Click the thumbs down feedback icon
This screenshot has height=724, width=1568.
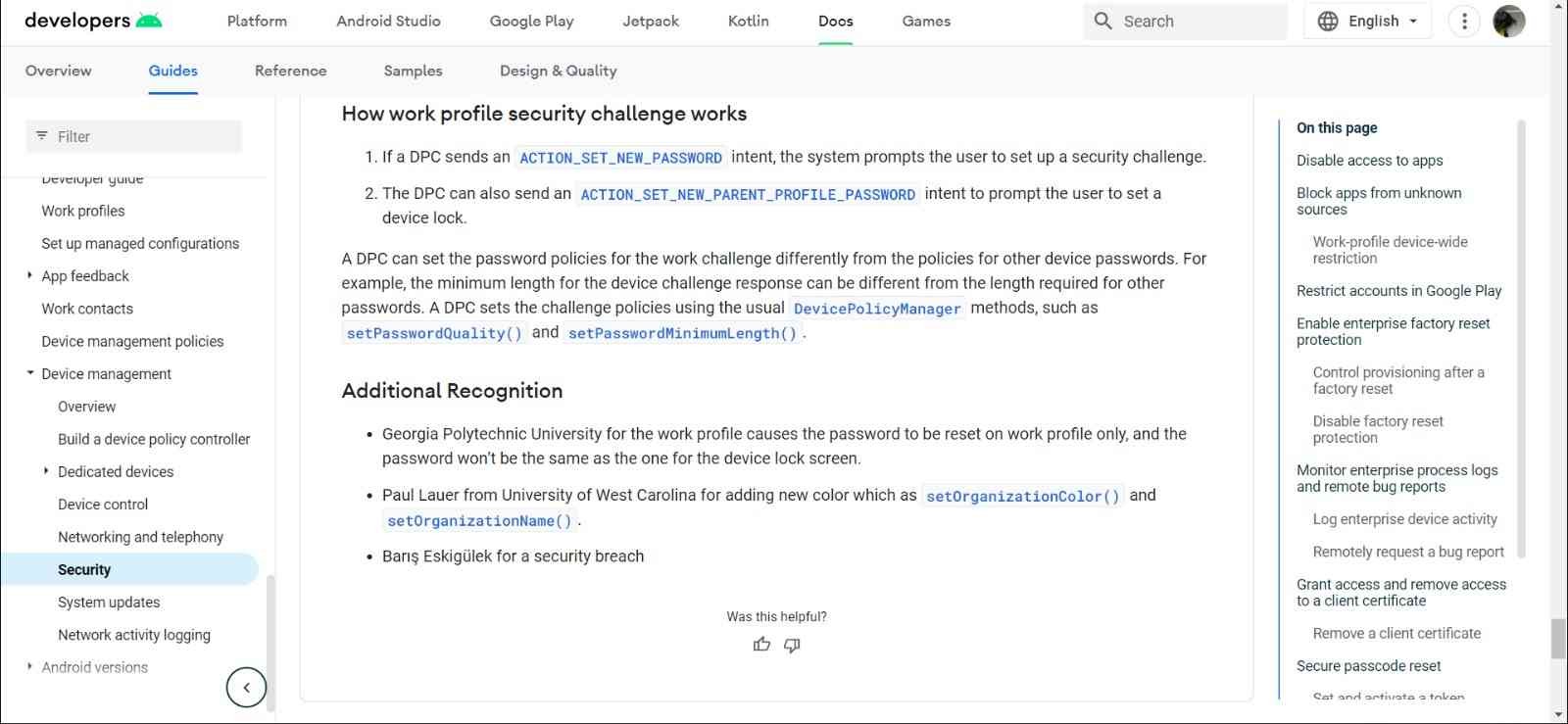click(792, 645)
